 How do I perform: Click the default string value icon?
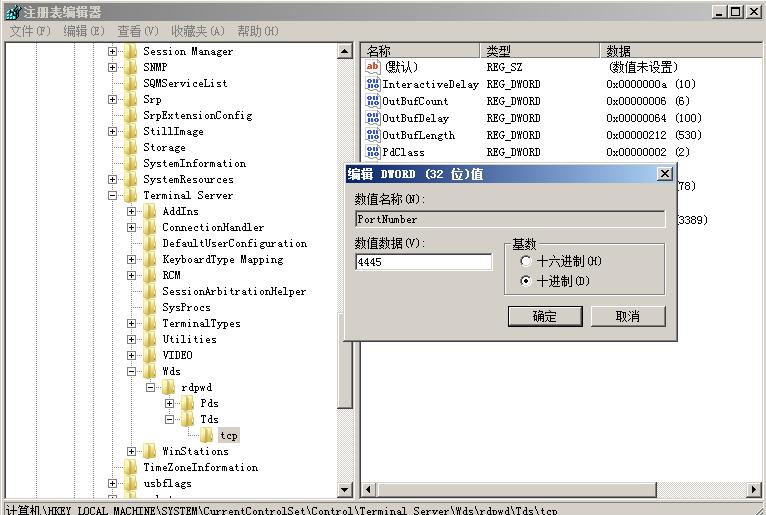click(x=372, y=67)
